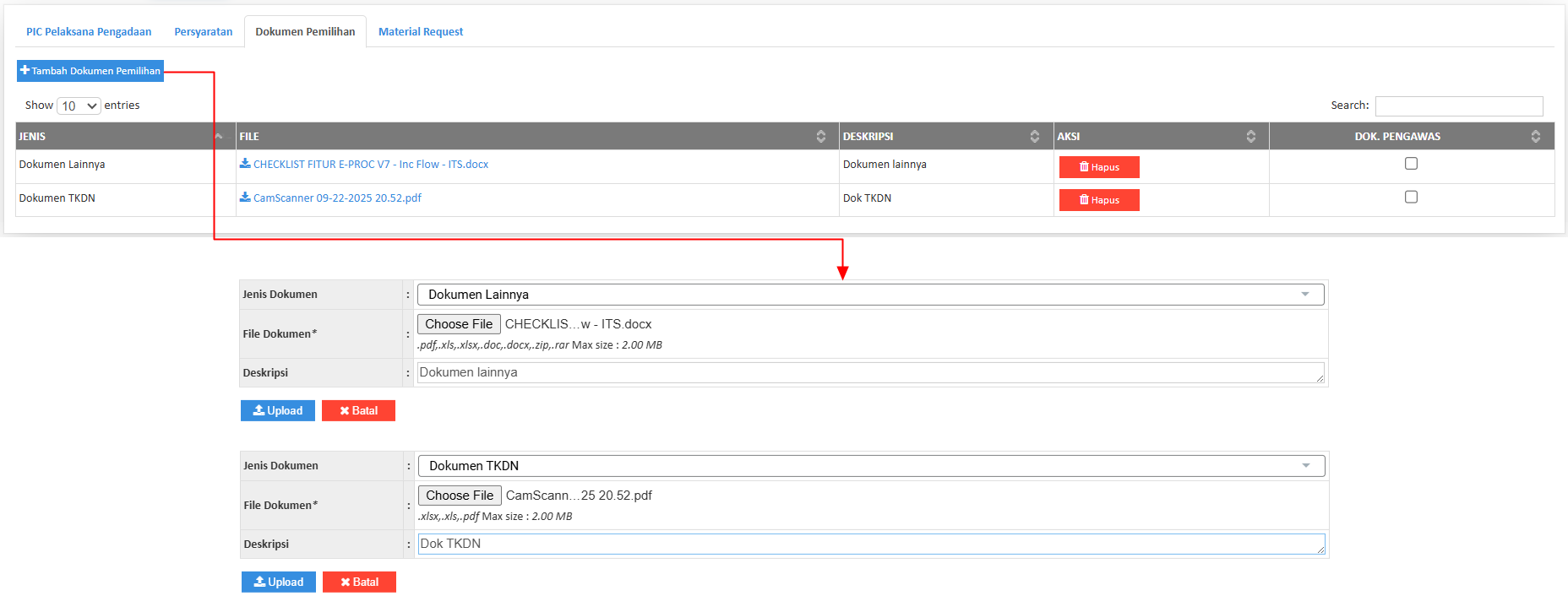Open Jenis Dokumen dropdown showing Dokumen TKDN
This screenshot has height=596, width=1568.
coord(870,466)
